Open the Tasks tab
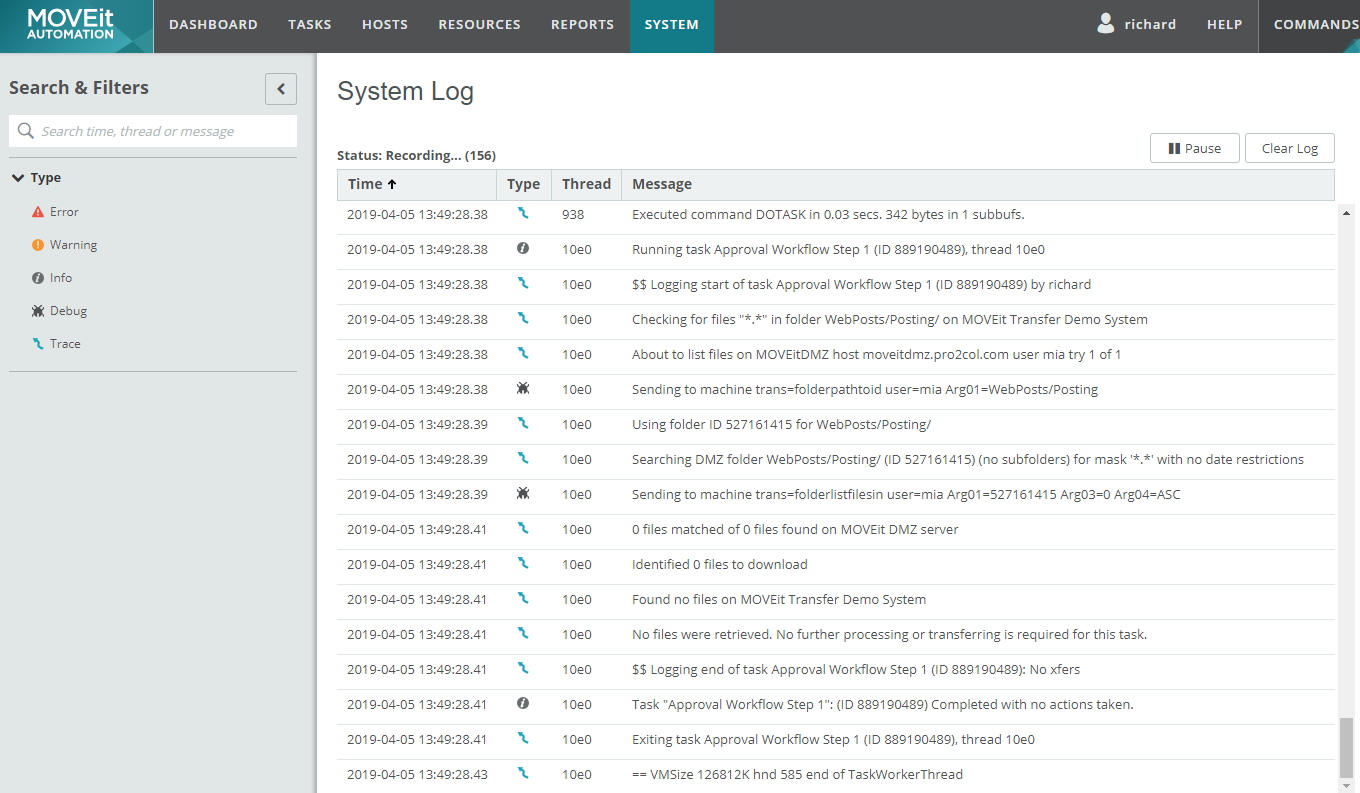The width and height of the screenshot is (1360, 793). click(310, 25)
